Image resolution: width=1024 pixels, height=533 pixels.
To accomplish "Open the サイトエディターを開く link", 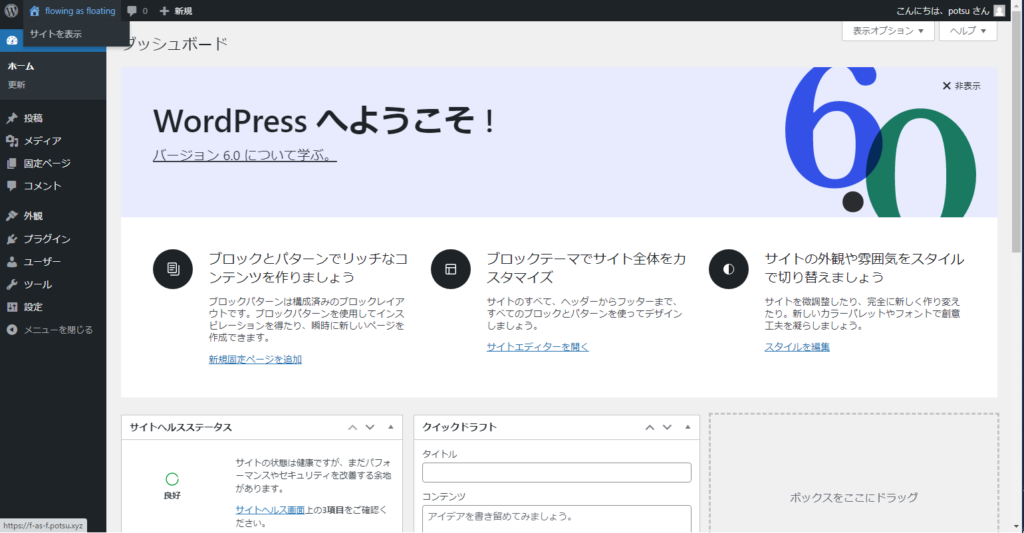I will click(x=538, y=347).
